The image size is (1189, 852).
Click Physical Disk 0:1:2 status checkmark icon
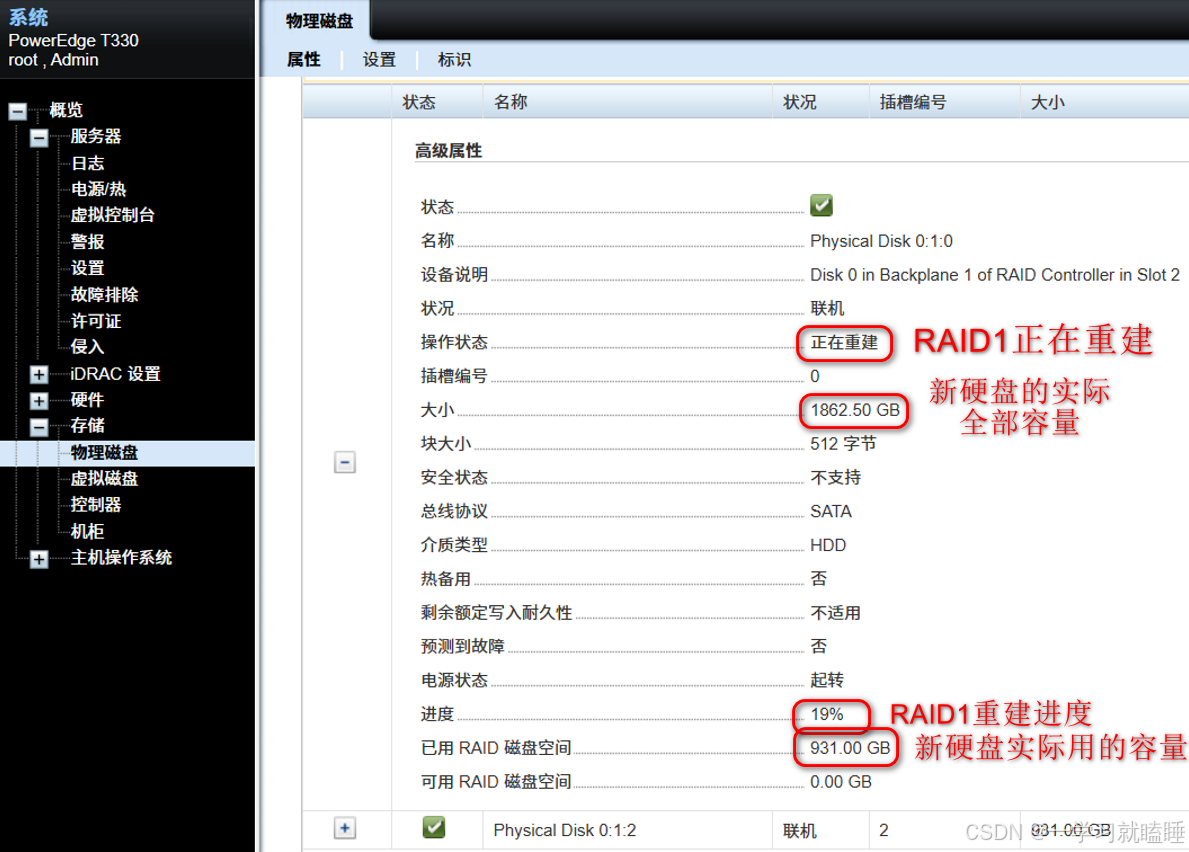pyautogui.click(x=434, y=828)
